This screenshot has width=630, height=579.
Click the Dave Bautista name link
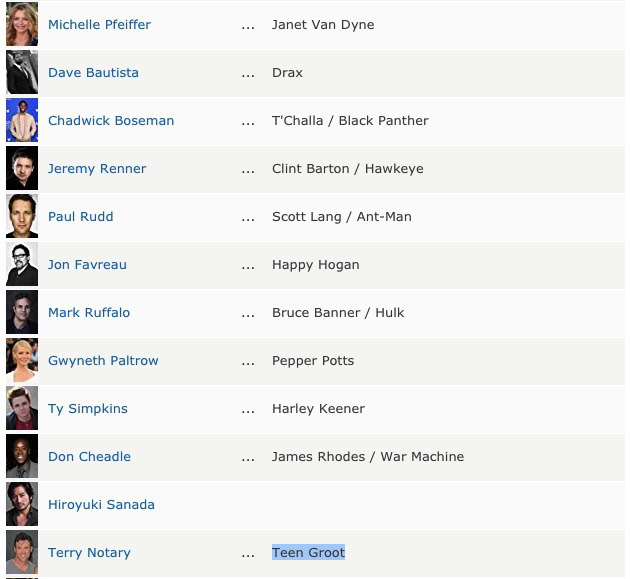point(93,72)
